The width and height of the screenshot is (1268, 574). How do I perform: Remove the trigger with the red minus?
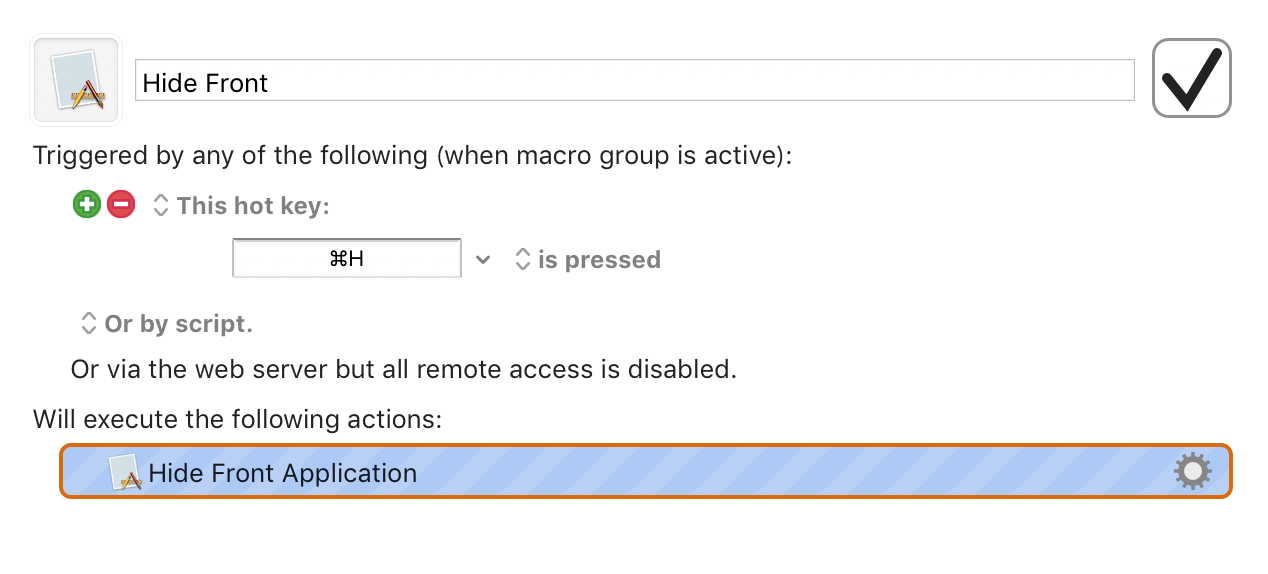[121, 205]
